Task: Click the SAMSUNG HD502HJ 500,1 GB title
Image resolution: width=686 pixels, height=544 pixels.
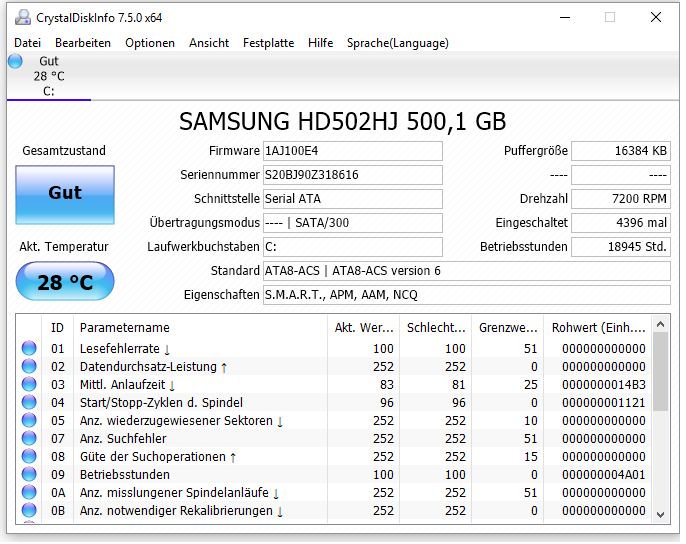Action: coord(343,122)
